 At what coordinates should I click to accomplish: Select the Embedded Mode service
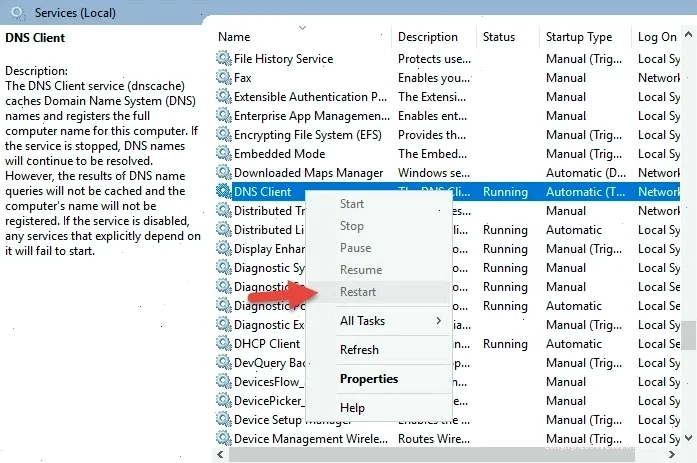280,154
